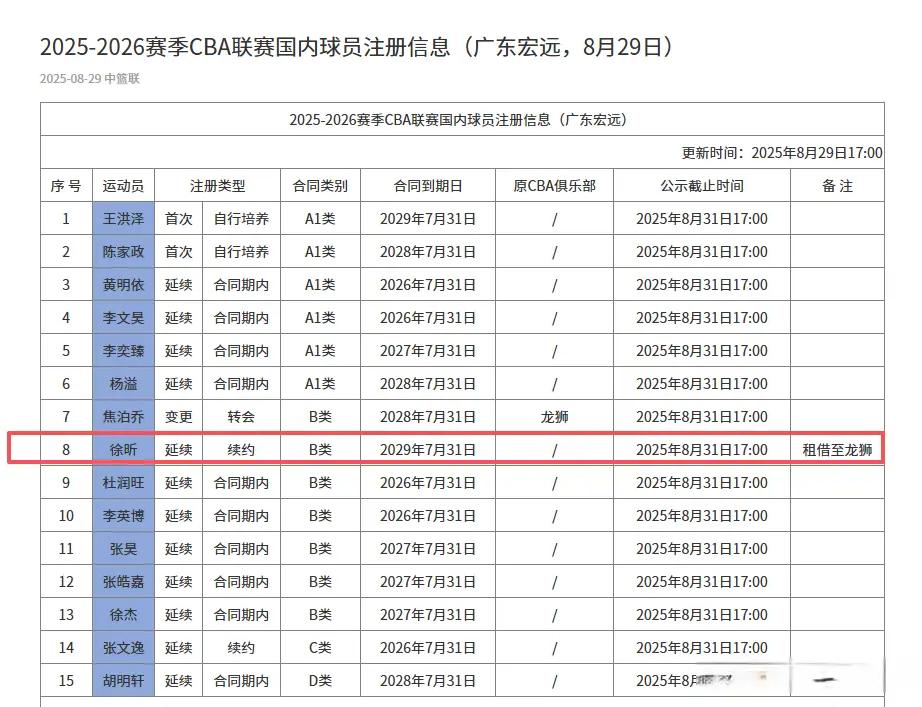922x707 pixels.
Task: Click 2026年7月31日 in 杜润旺's row
Action: [x=427, y=482]
